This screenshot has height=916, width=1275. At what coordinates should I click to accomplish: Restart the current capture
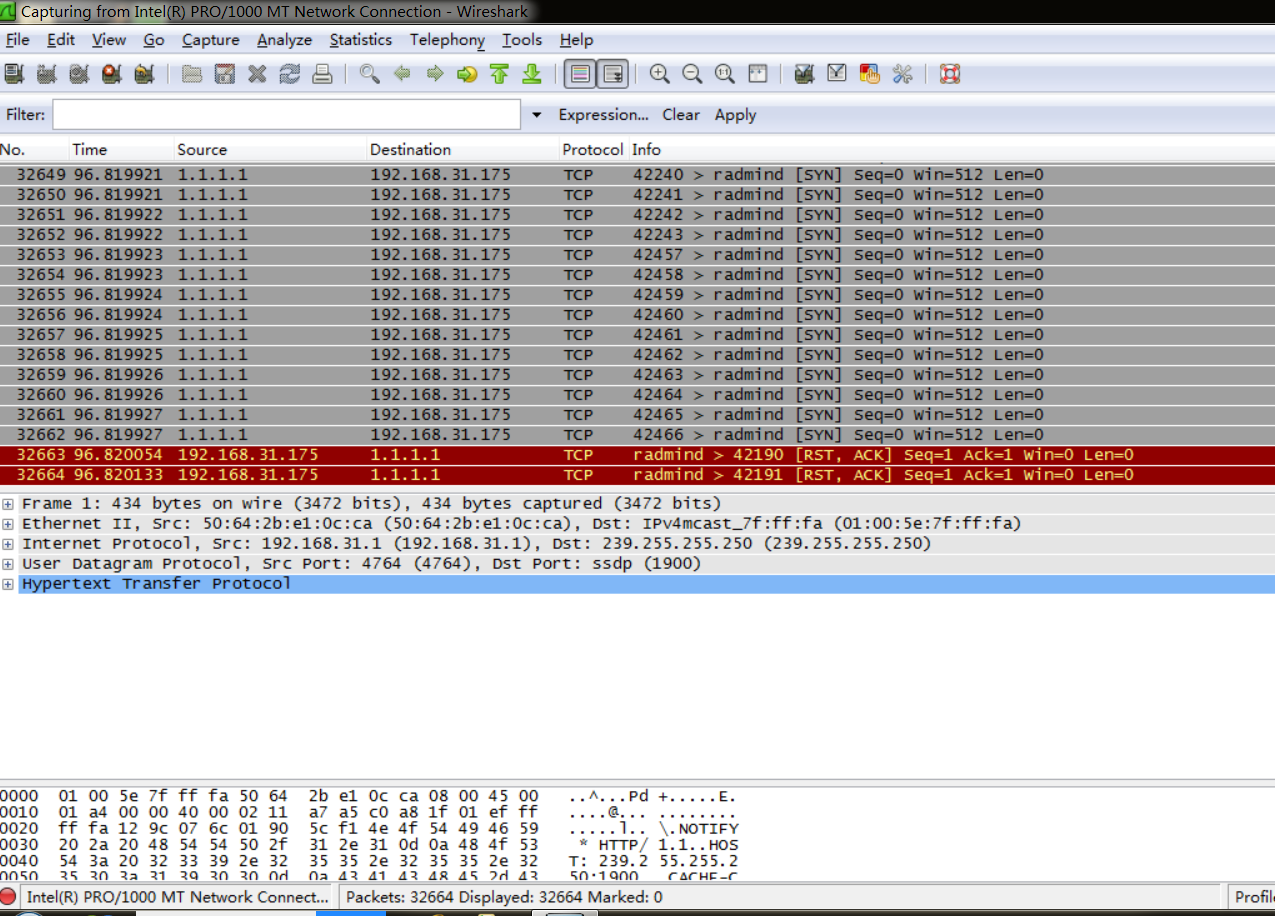143,73
